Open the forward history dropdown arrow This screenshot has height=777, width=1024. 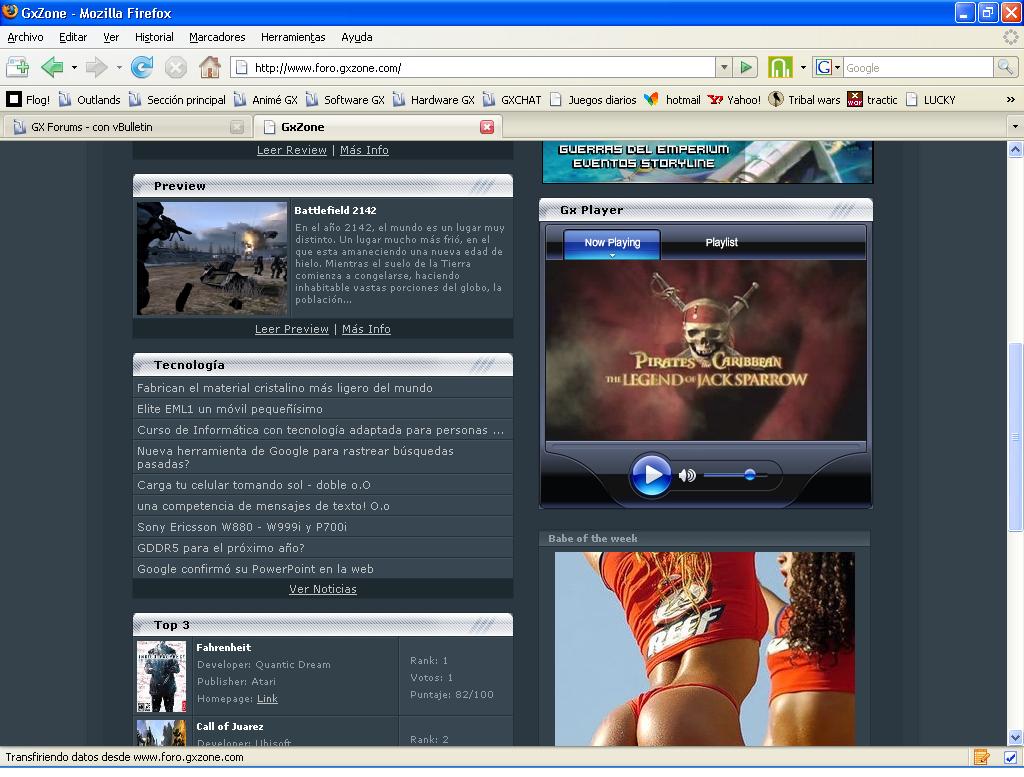click(118, 67)
